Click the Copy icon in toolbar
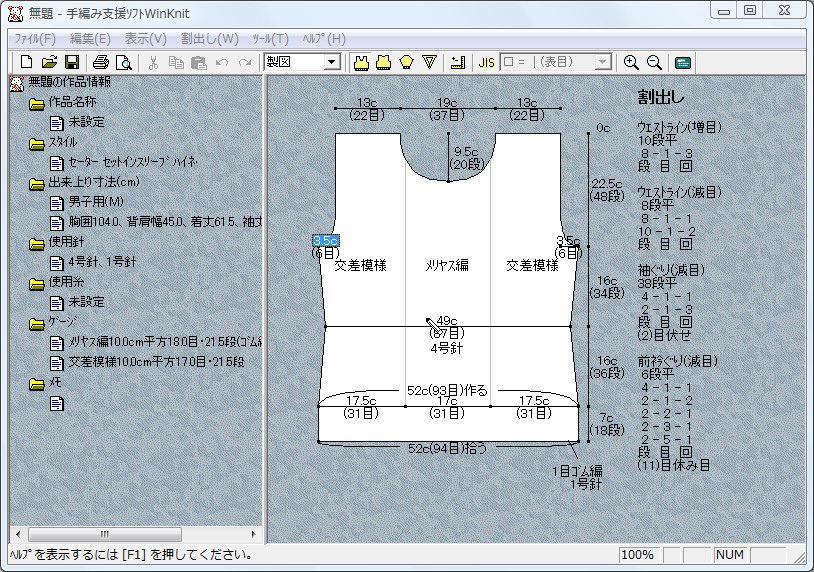 point(176,62)
